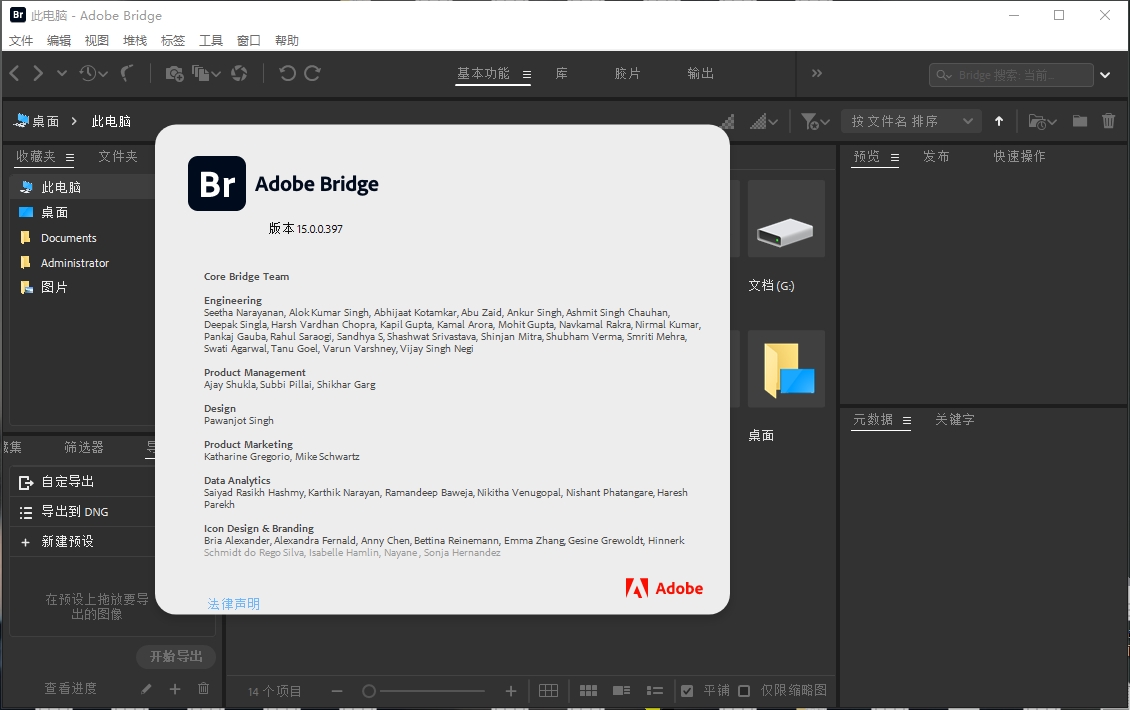This screenshot has height=710, width=1130.
Task: Enable the 仅限缩略图 checkbox
Action: [x=743, y=691]
